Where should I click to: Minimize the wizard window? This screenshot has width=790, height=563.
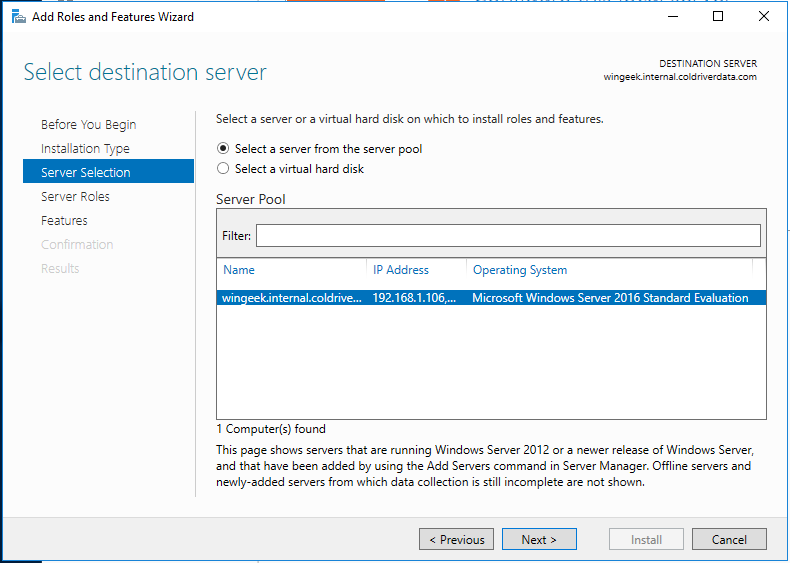pos(672,16)
